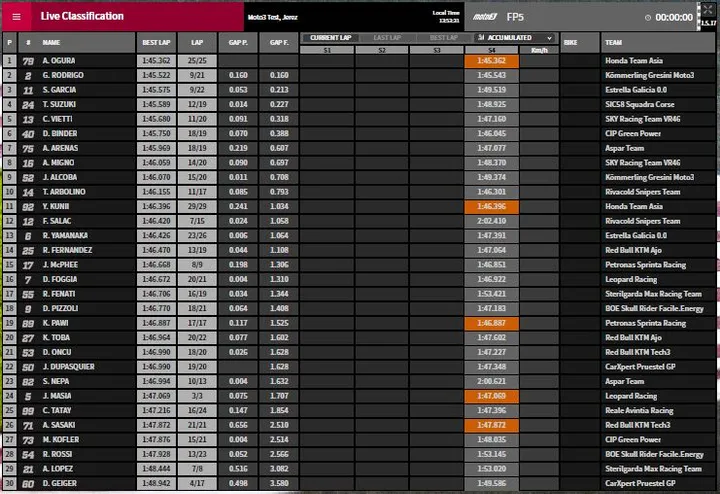The height and width of the screenshot is (494, 720).
Task: Select rider J. MASIA
Action: pos(57,396)
